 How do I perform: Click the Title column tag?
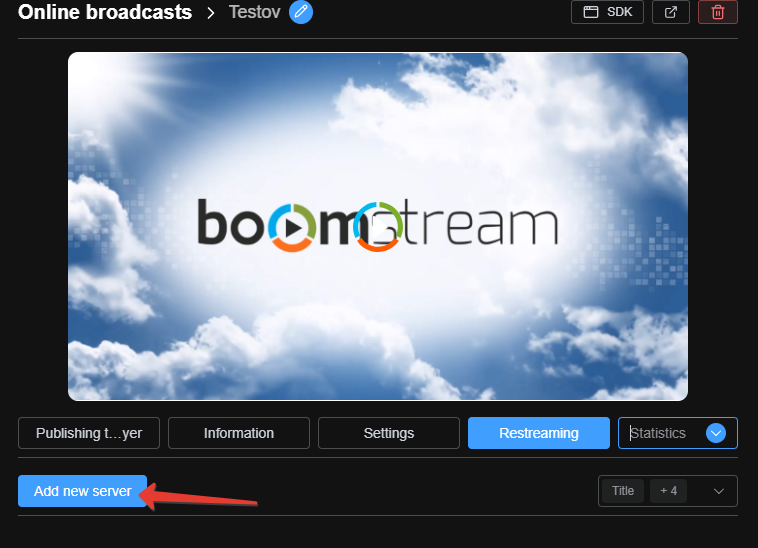click(623, 491)
